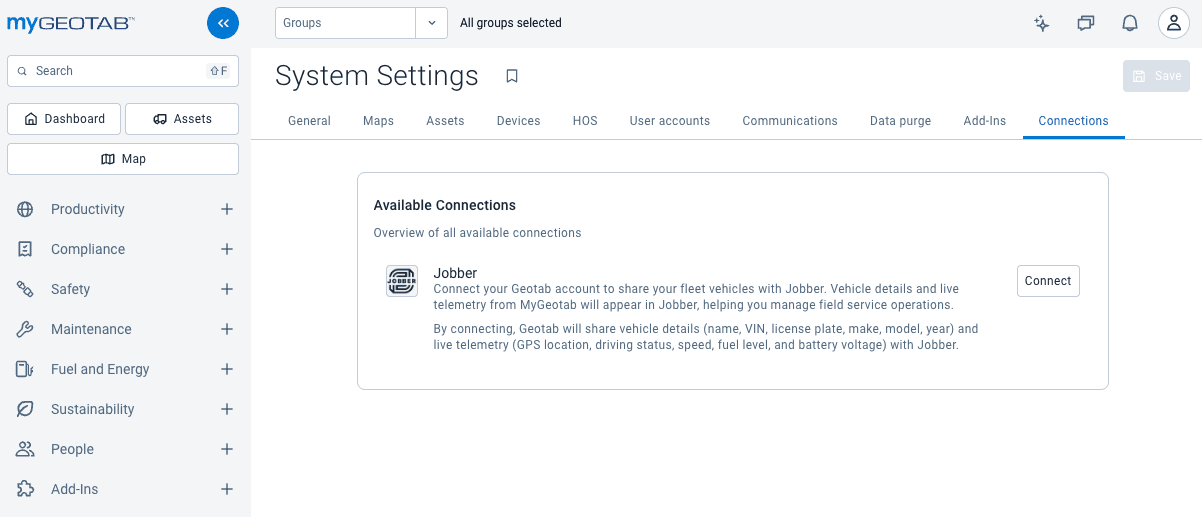Click the Fuel and Energy pump icon
The width and height of the screenshot is (1202, 517).
pyautogui.click(x=26, y=369)
